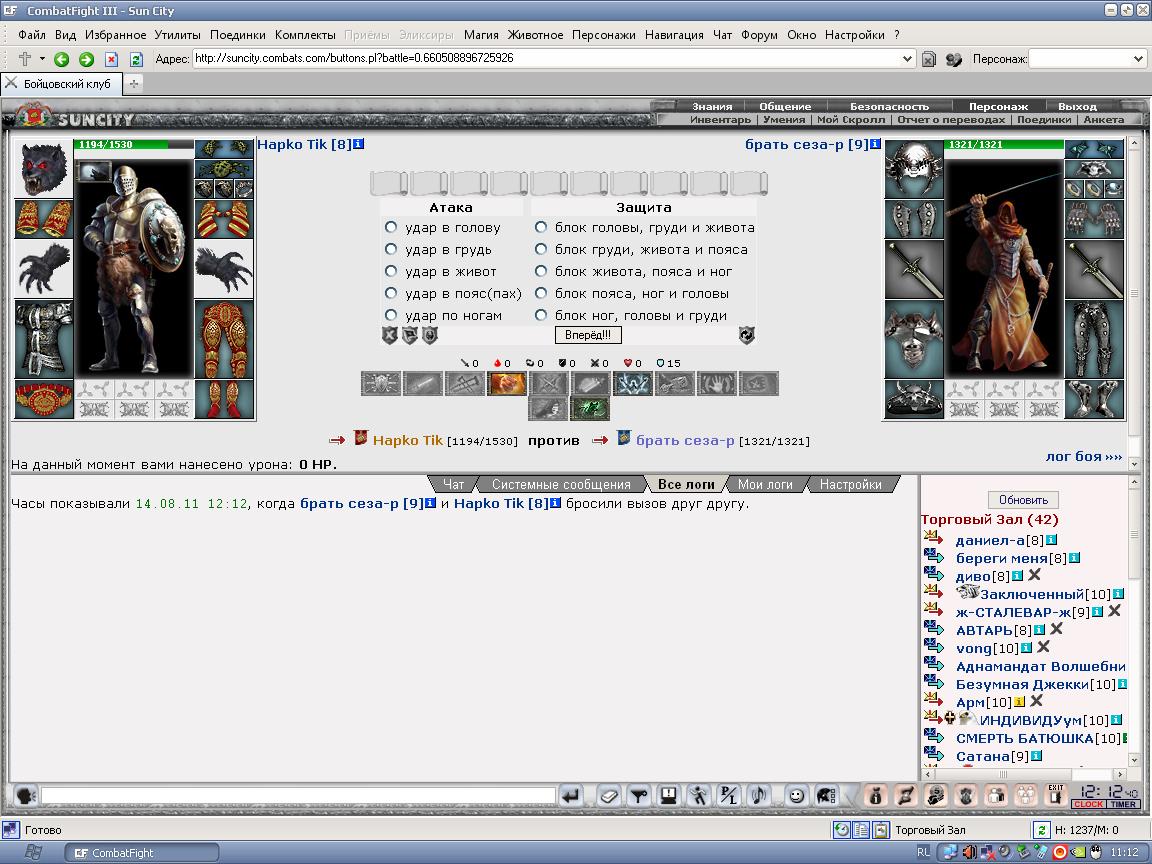Expand the dropdown arrow beside cross icon
Screen dimensions: 1152x864
click(x=42, y=59)
